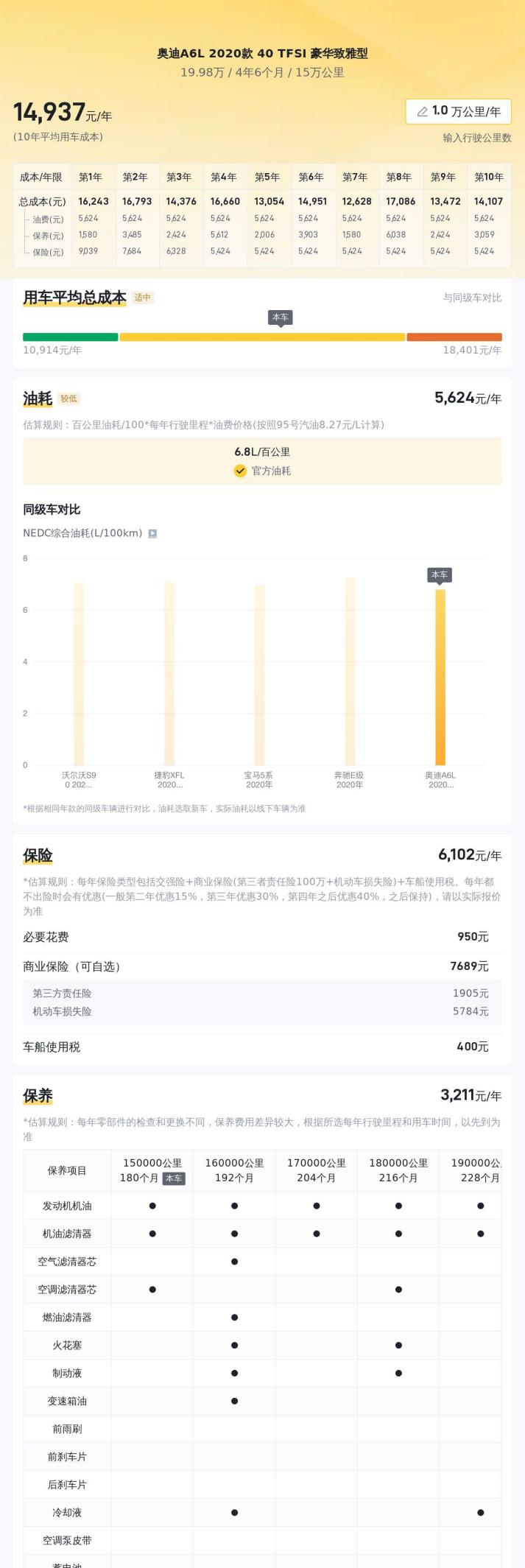525x1568 pixels.
Task: Click the 本车 tag in 150000公里 column
Action: pyautogui.click(x=174, y=1178)
